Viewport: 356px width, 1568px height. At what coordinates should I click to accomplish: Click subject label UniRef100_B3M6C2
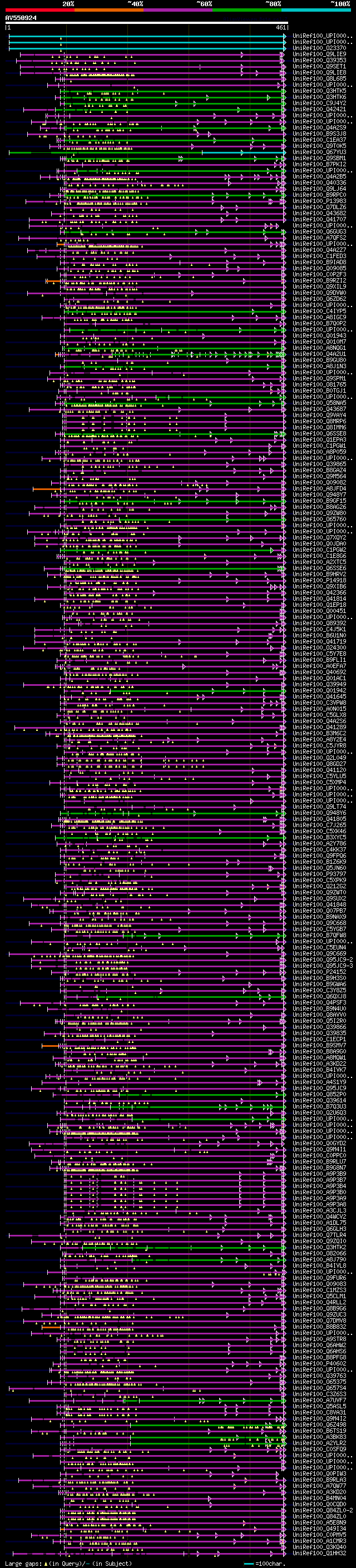[319, 734]
